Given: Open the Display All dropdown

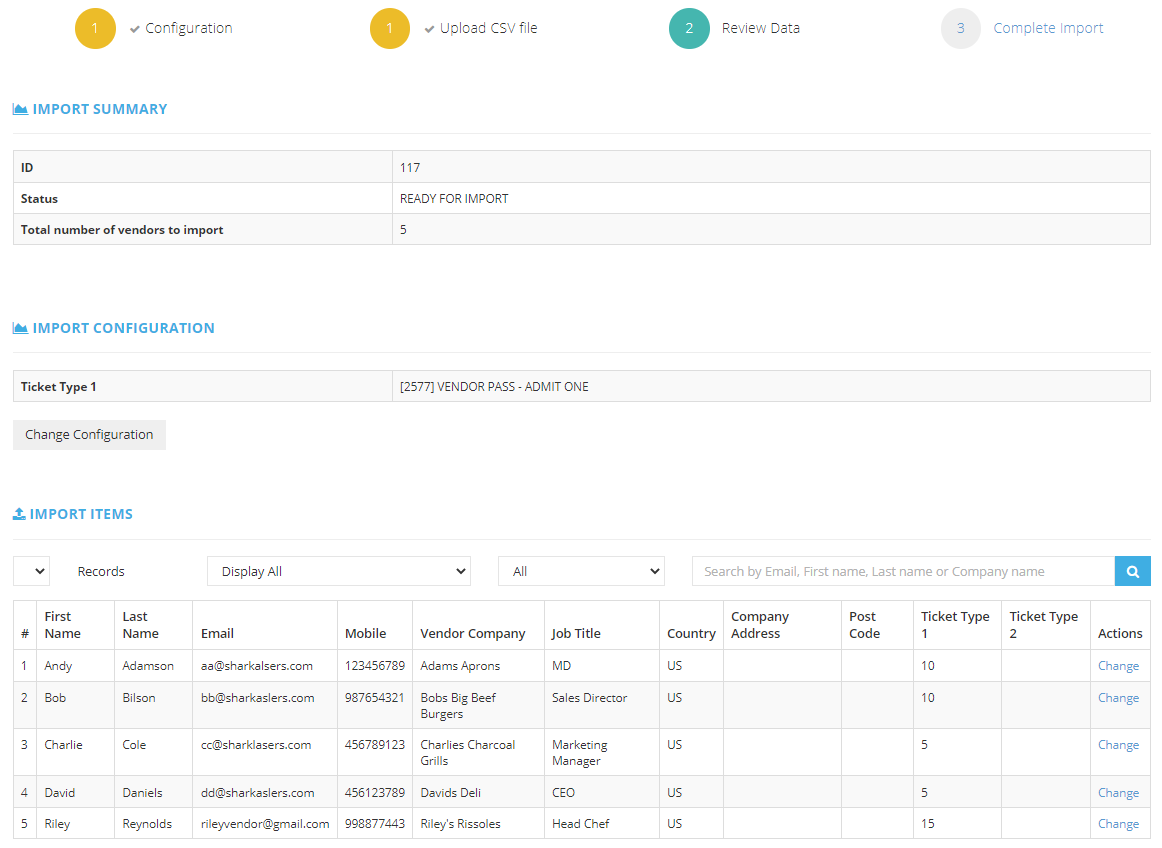Looking at the screenshot, I should (x=339, y=572).
